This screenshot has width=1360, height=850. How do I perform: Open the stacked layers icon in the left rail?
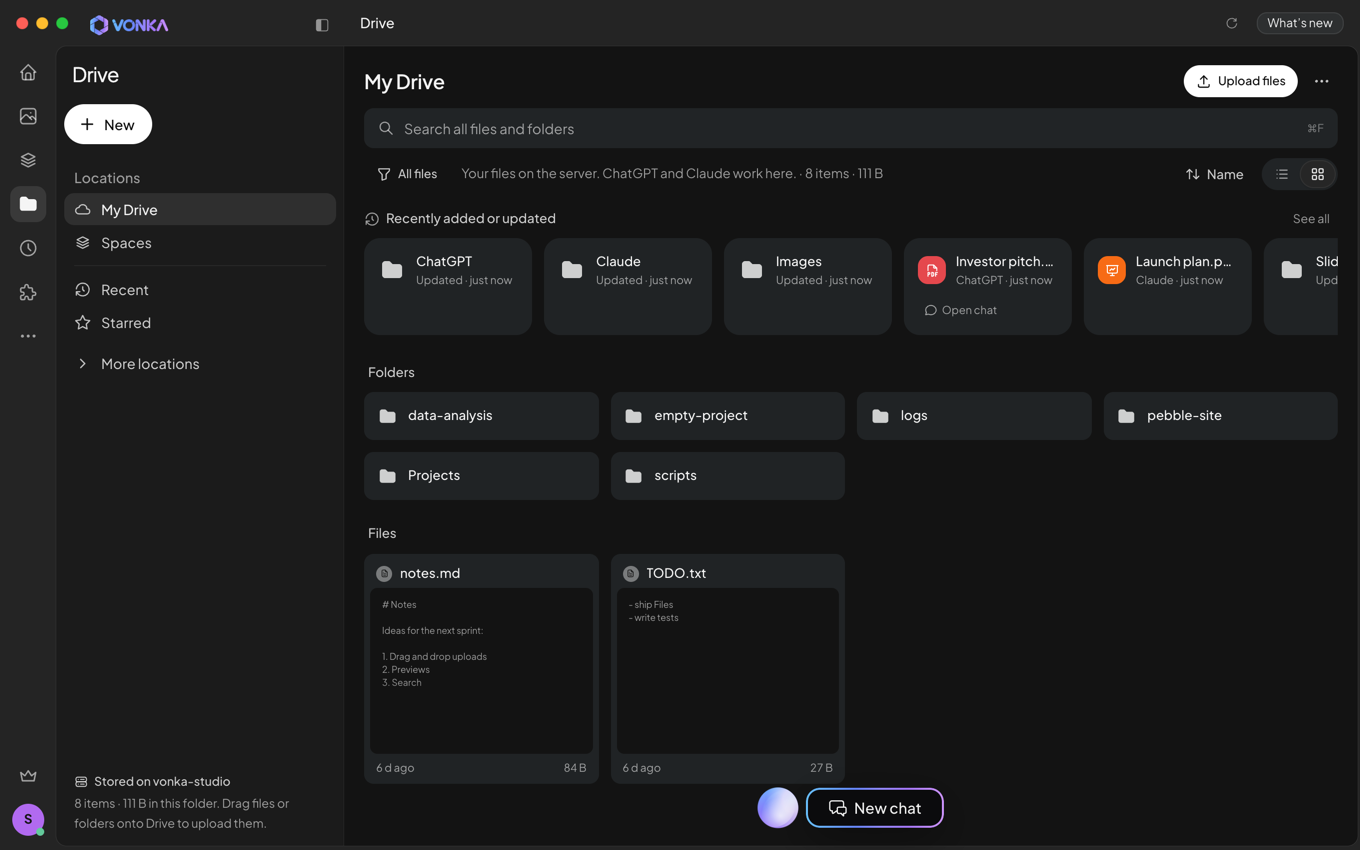[28, 160]
